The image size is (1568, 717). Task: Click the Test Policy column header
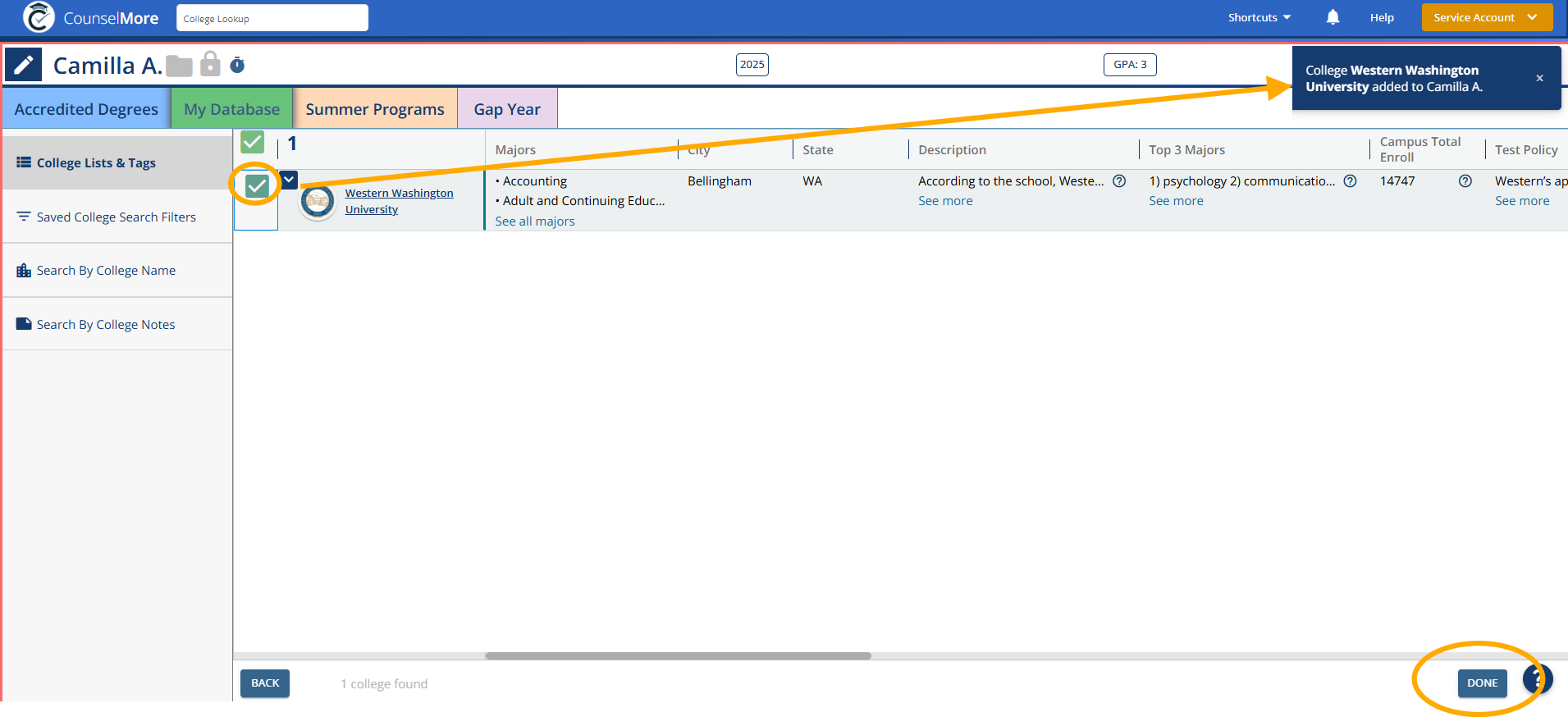pyautogui.click(x=1526, y=149)
